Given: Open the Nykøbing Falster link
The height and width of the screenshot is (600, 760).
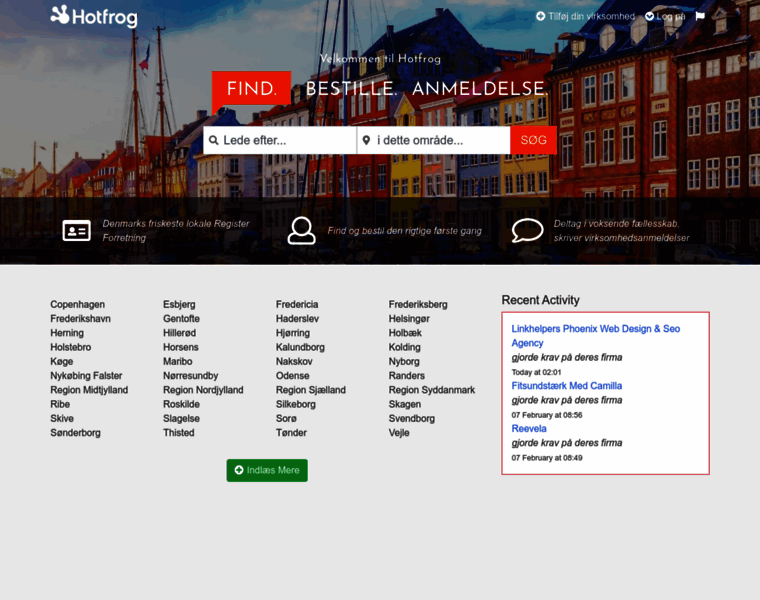Looking at the screenshot, I should point(86,376).
